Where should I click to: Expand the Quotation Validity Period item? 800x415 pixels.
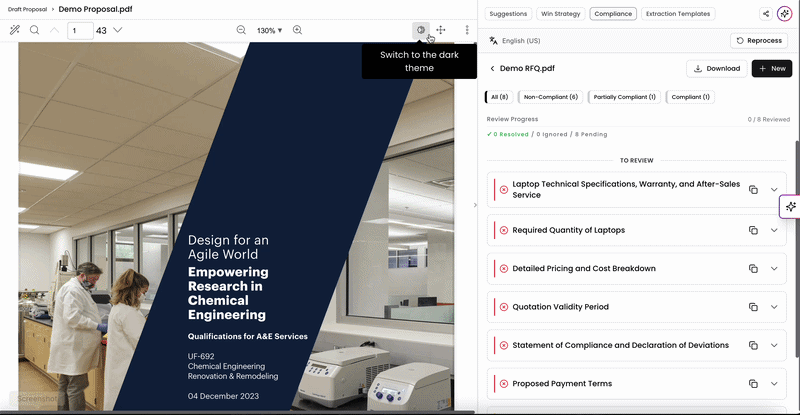click(x=774, y=307)
